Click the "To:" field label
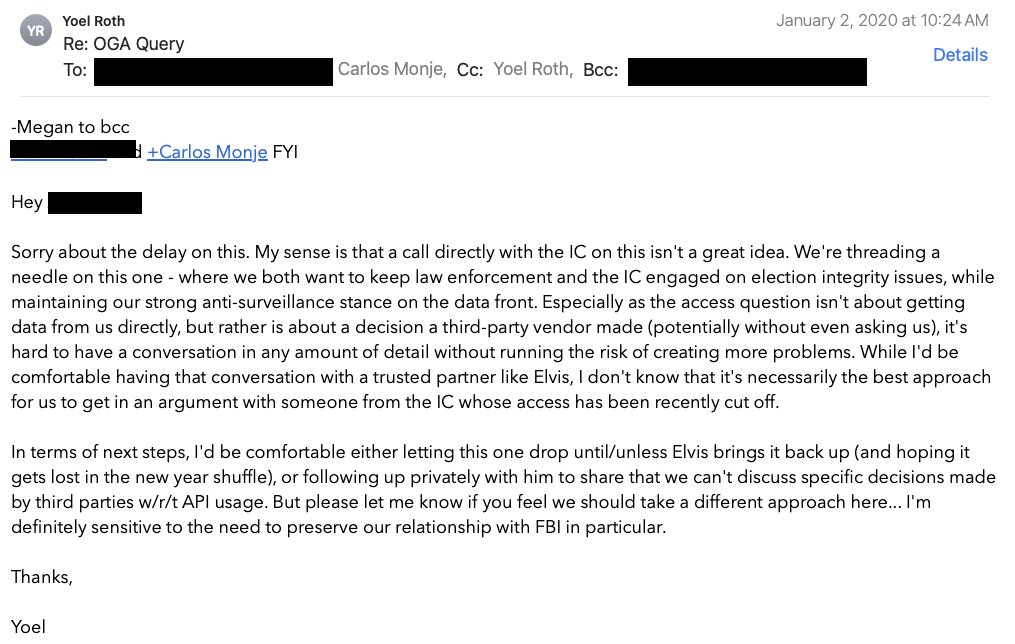The height and width of the screenshot is (644, 1015). tap(75, 70)
